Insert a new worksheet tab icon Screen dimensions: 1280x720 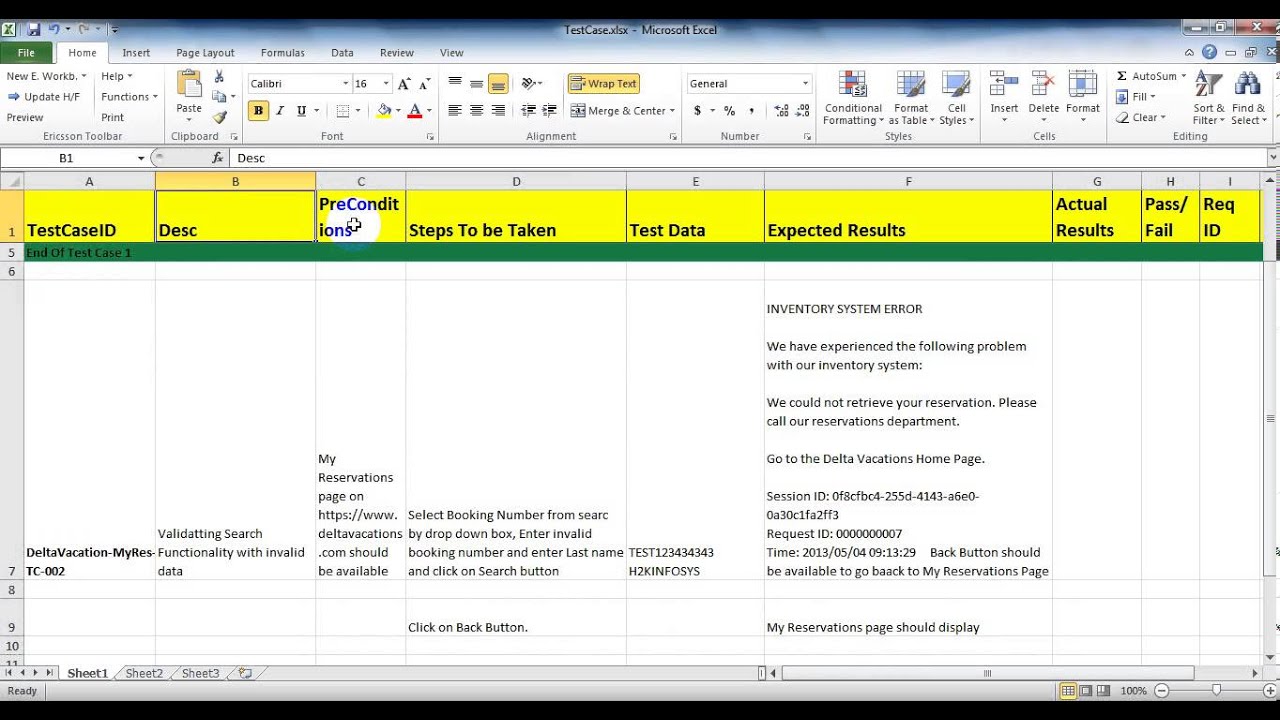(245, 674)
